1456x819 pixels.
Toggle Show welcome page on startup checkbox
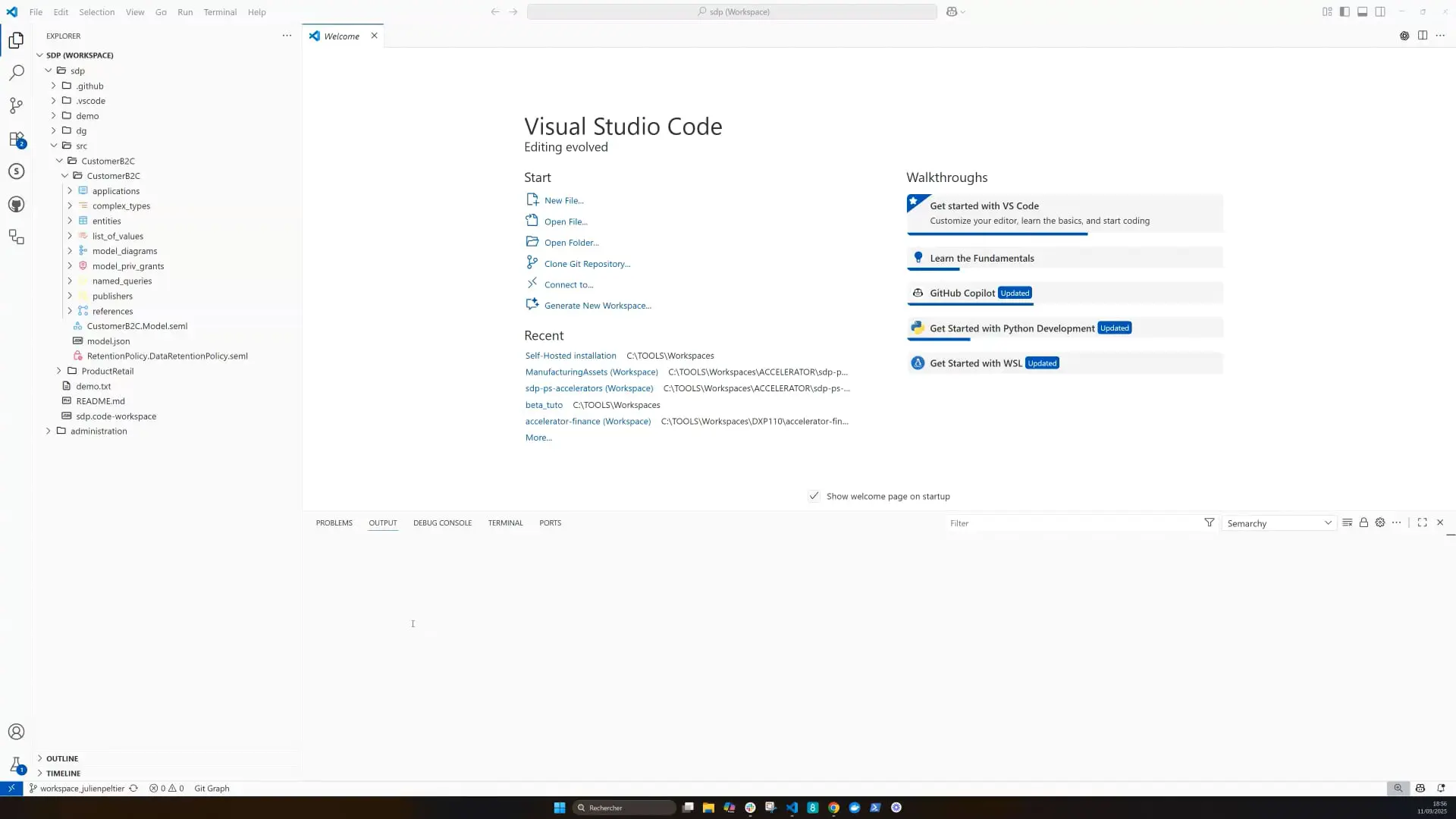coord(814,496)
